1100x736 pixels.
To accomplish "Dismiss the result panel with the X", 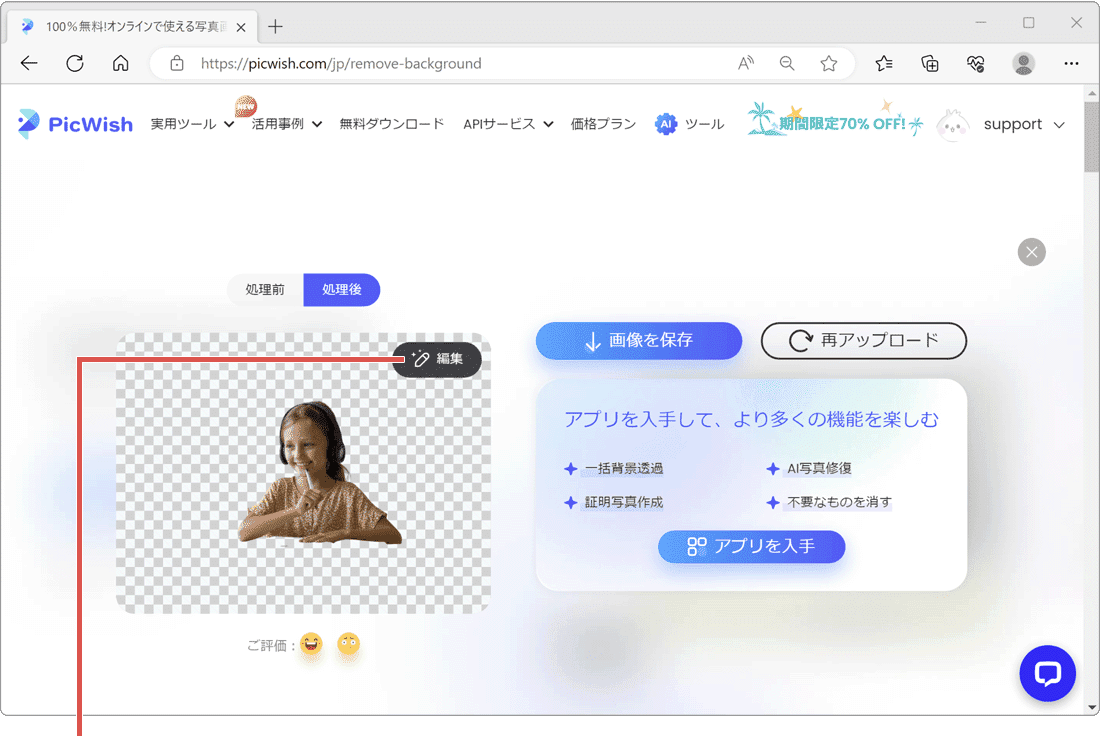I will (1031, 252).
